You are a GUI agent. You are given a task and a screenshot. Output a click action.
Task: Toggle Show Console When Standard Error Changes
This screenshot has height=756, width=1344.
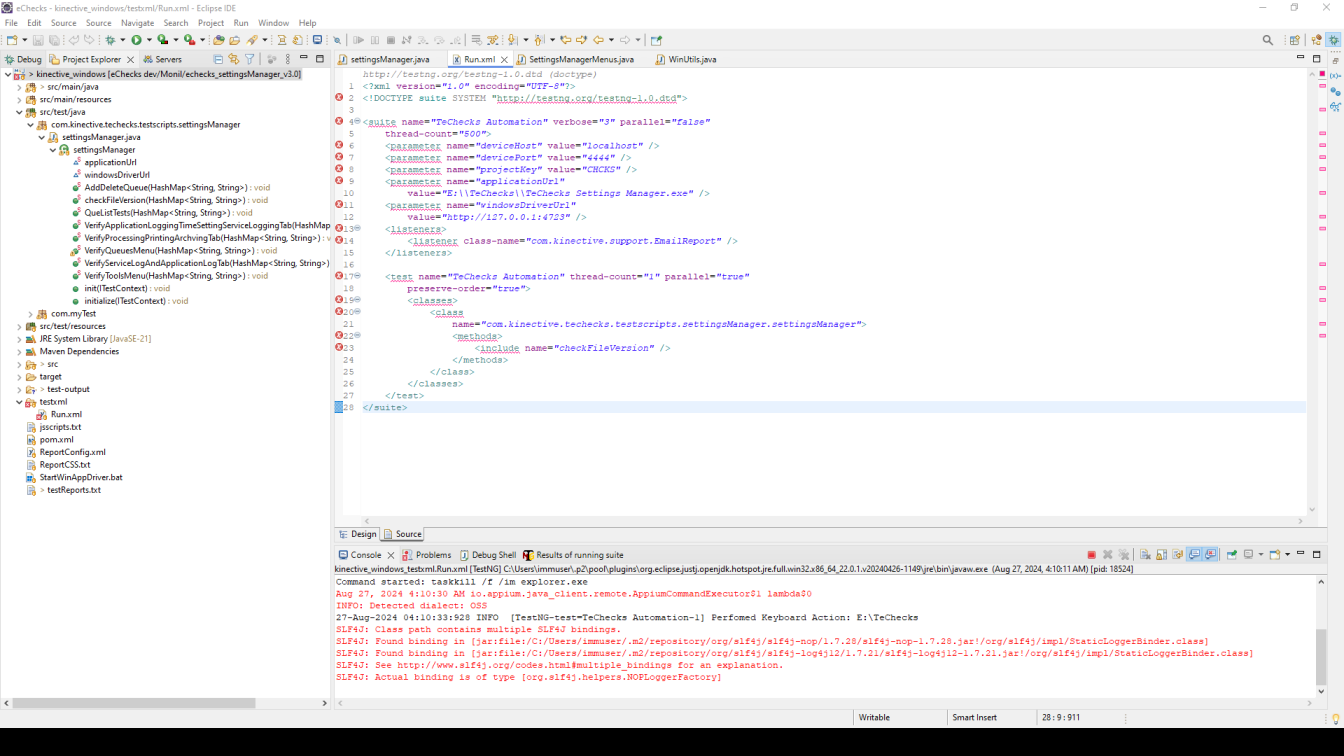[x=1211, y=555]
